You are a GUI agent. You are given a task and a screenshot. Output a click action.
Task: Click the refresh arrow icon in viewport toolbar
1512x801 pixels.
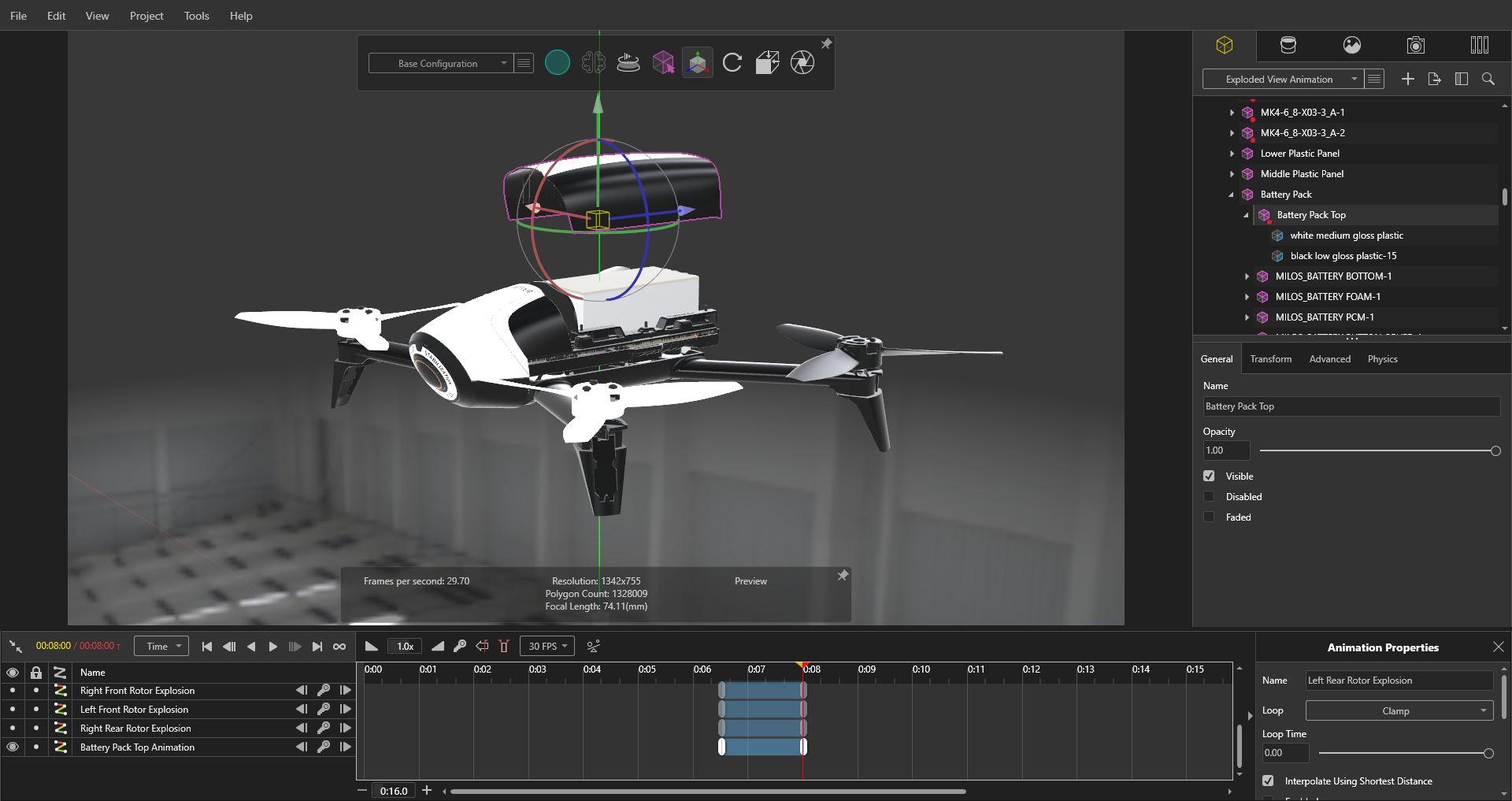(x=732, y=62)
